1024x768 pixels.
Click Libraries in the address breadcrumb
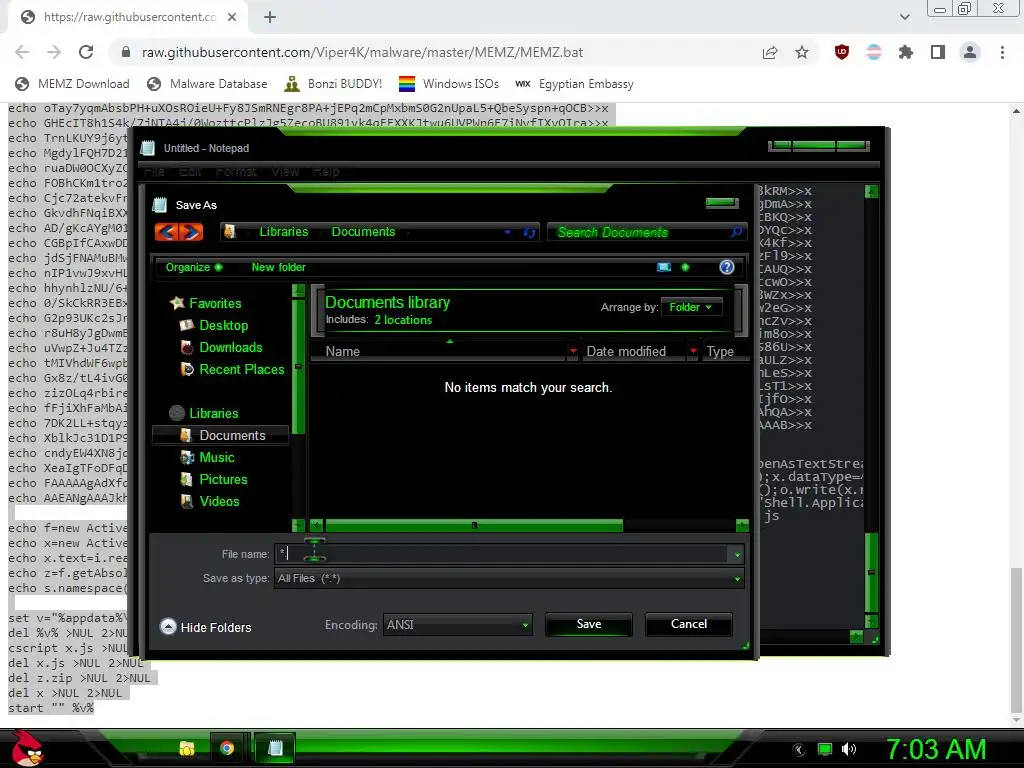(283, 232)
